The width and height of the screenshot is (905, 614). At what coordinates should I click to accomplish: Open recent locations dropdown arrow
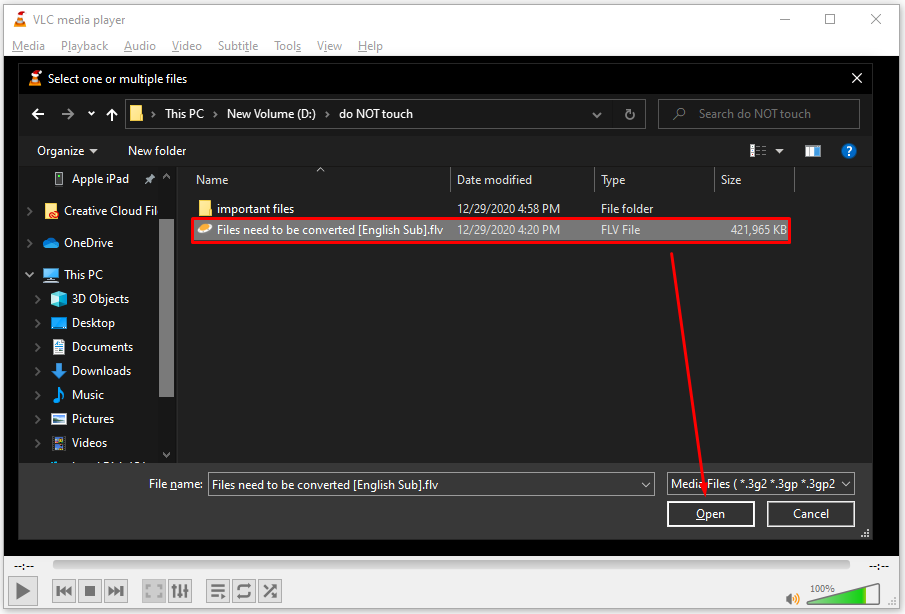tap(91, 114)
